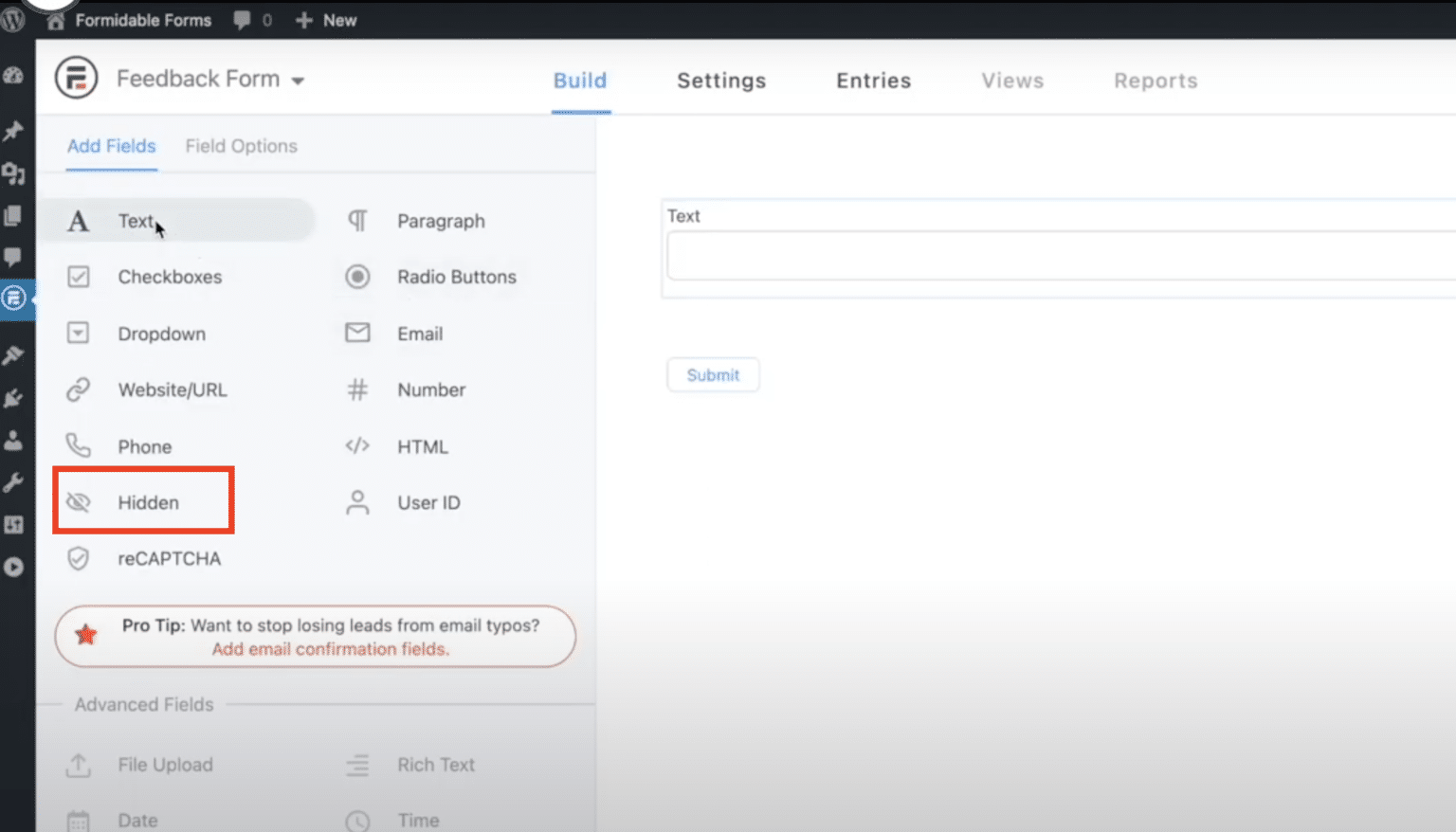
Task: Insert an HTML field
Action: [423, 445]
